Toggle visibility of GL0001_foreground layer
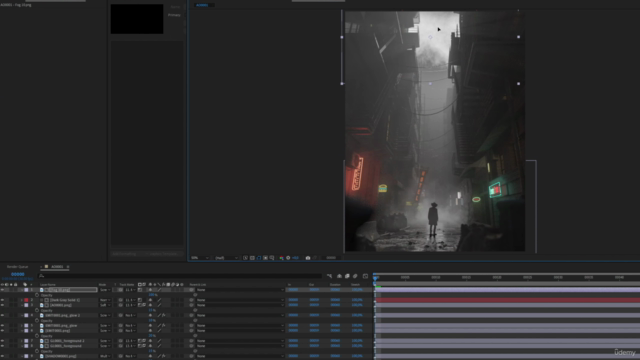640x360 pixels. 2,346
